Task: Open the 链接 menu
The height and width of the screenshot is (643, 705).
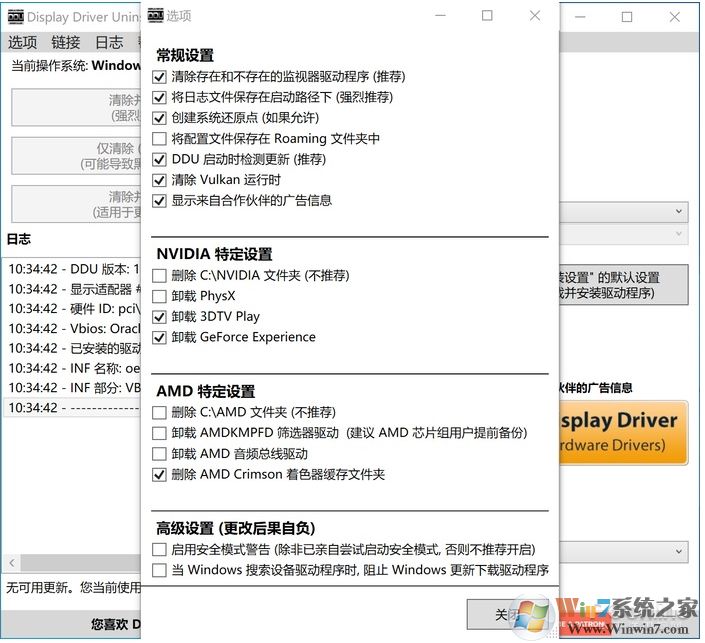Action: pos(65,42)
